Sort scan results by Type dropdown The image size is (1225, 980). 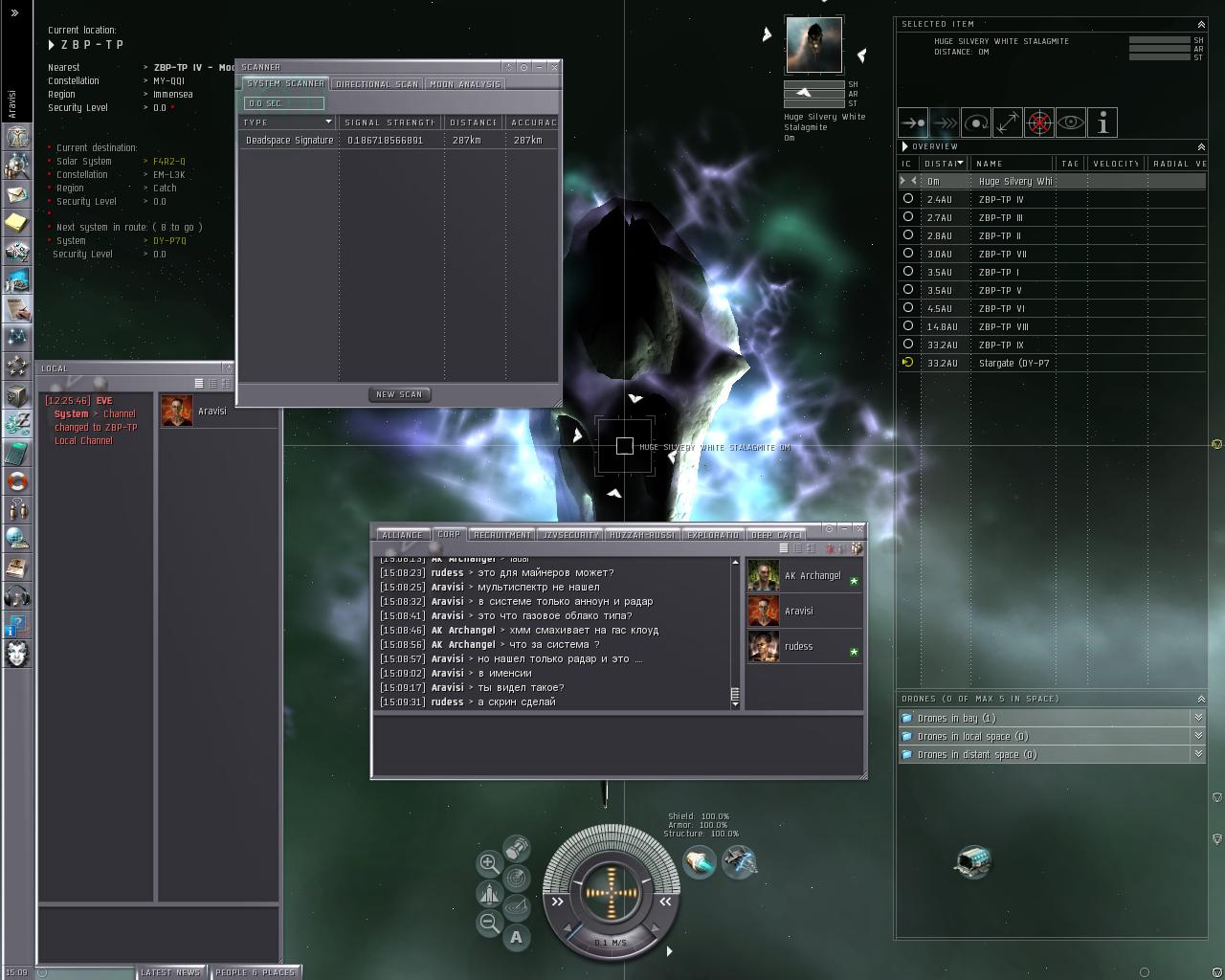point(328,122)
